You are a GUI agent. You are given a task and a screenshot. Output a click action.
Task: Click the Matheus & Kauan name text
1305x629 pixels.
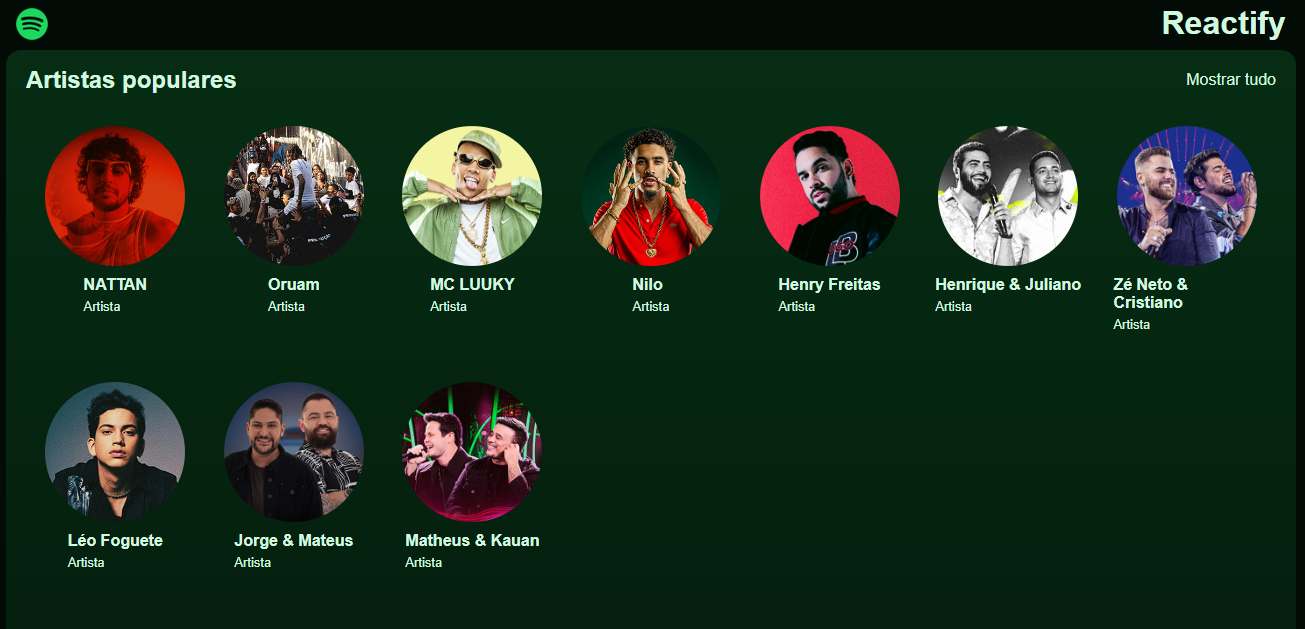pos(472,540)
